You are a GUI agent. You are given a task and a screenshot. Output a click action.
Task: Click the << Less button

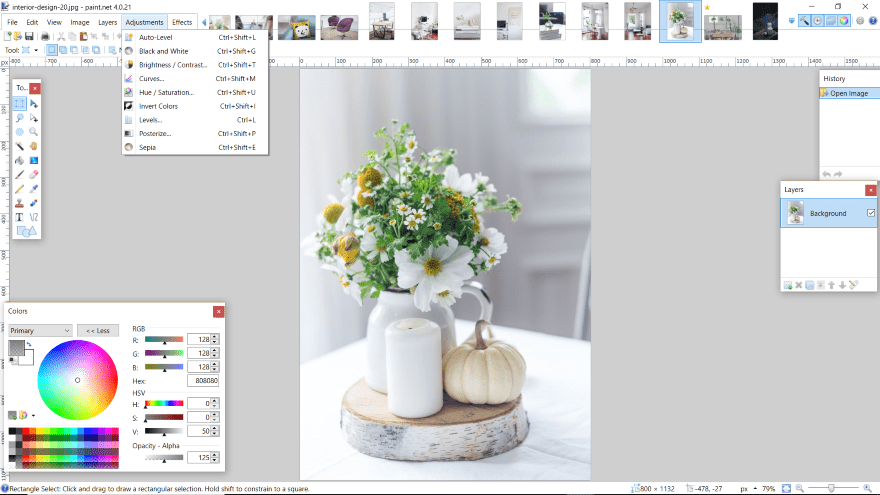point(97,330)
